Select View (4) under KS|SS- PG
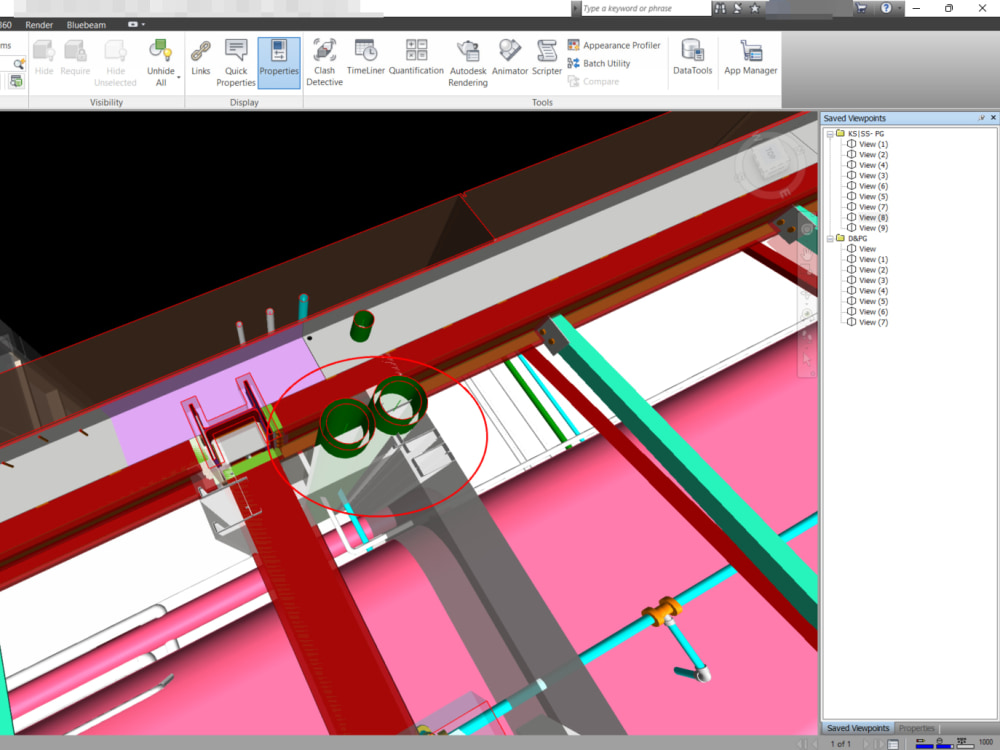This screenshot has width=1000, height=750. (x=873, y=165)
